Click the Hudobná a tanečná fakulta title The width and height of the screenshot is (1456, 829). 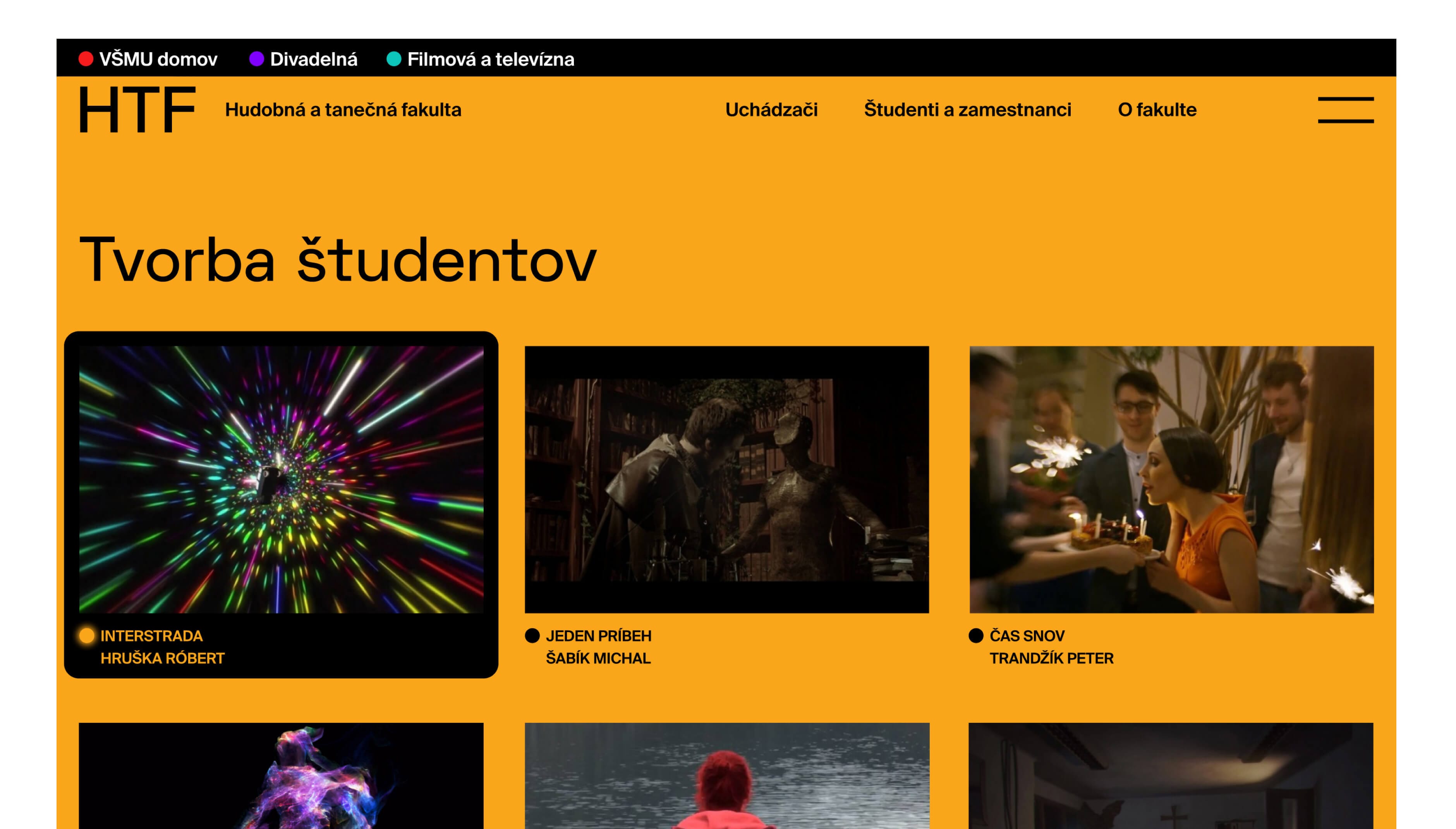pyautogui.click(x=343, y=109)
